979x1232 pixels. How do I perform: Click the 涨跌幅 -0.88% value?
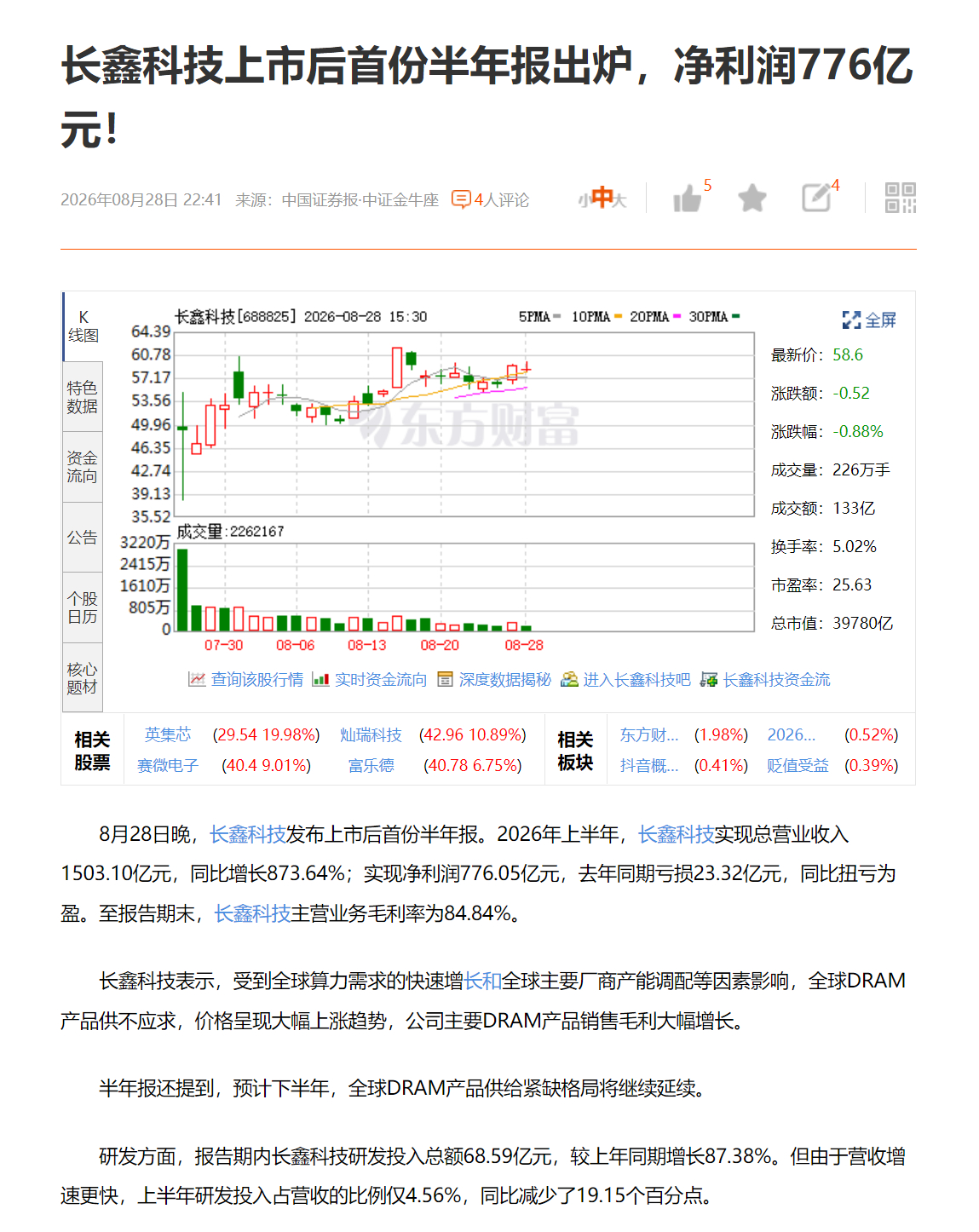pyautogui.click(x=858, y=431)
